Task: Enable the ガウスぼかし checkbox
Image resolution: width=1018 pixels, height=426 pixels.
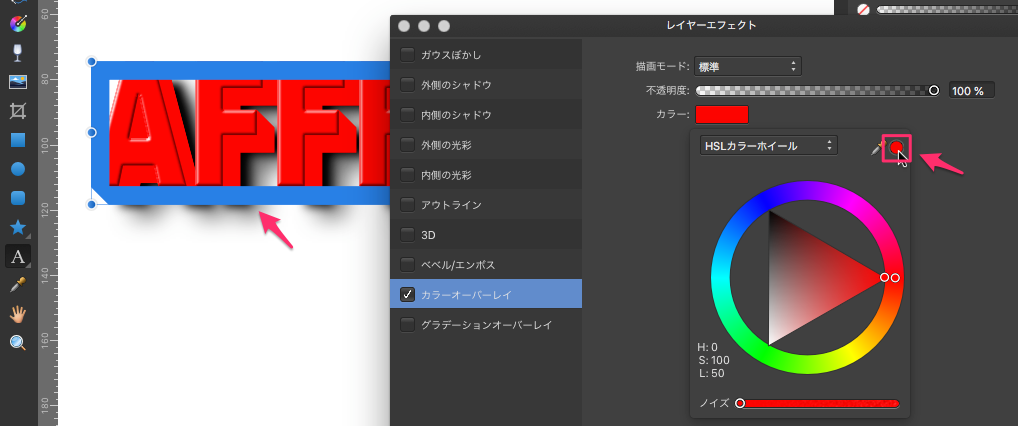Action: tap(408, 54)
